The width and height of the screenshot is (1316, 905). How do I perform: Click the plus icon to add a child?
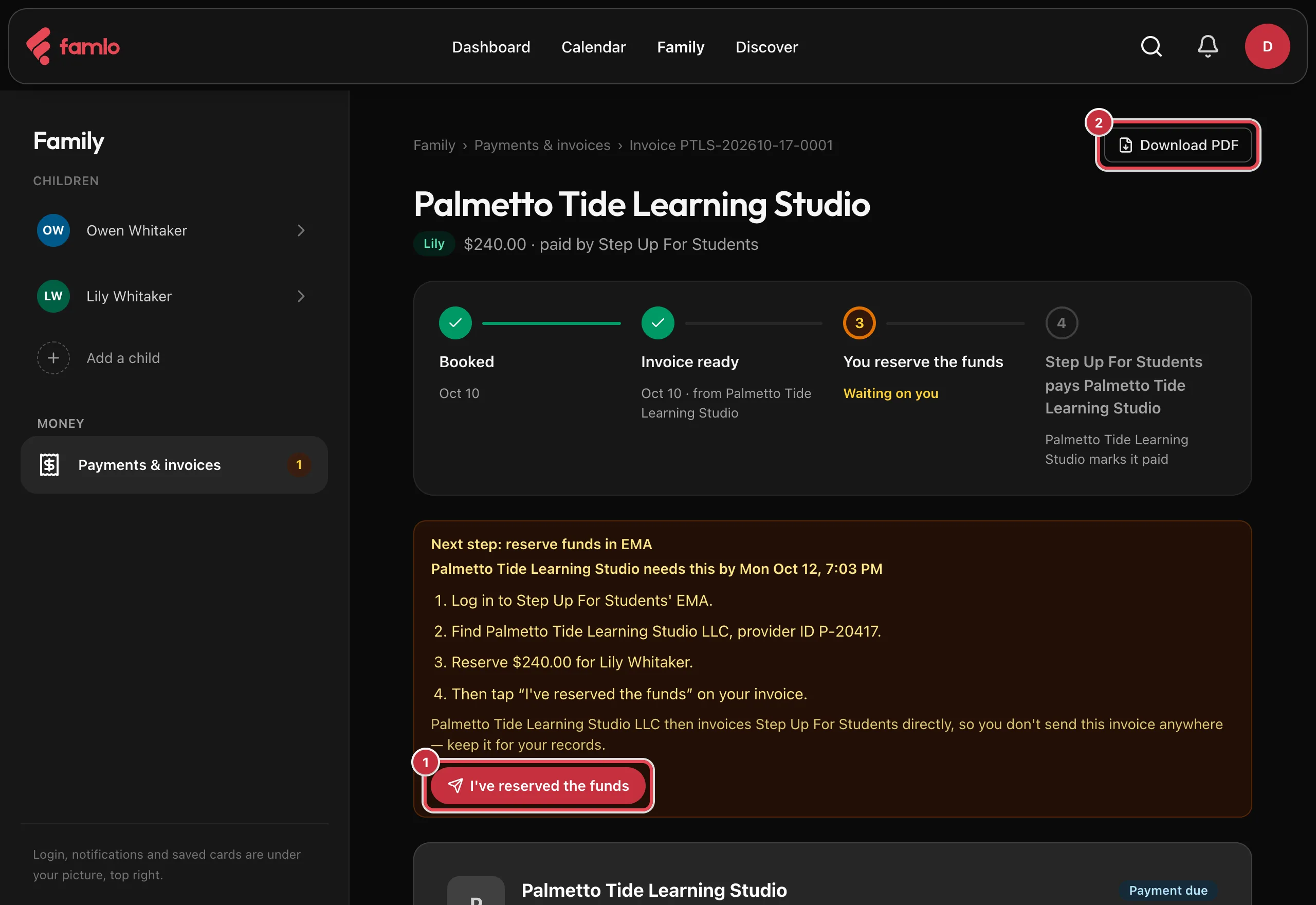coord(53,358)
